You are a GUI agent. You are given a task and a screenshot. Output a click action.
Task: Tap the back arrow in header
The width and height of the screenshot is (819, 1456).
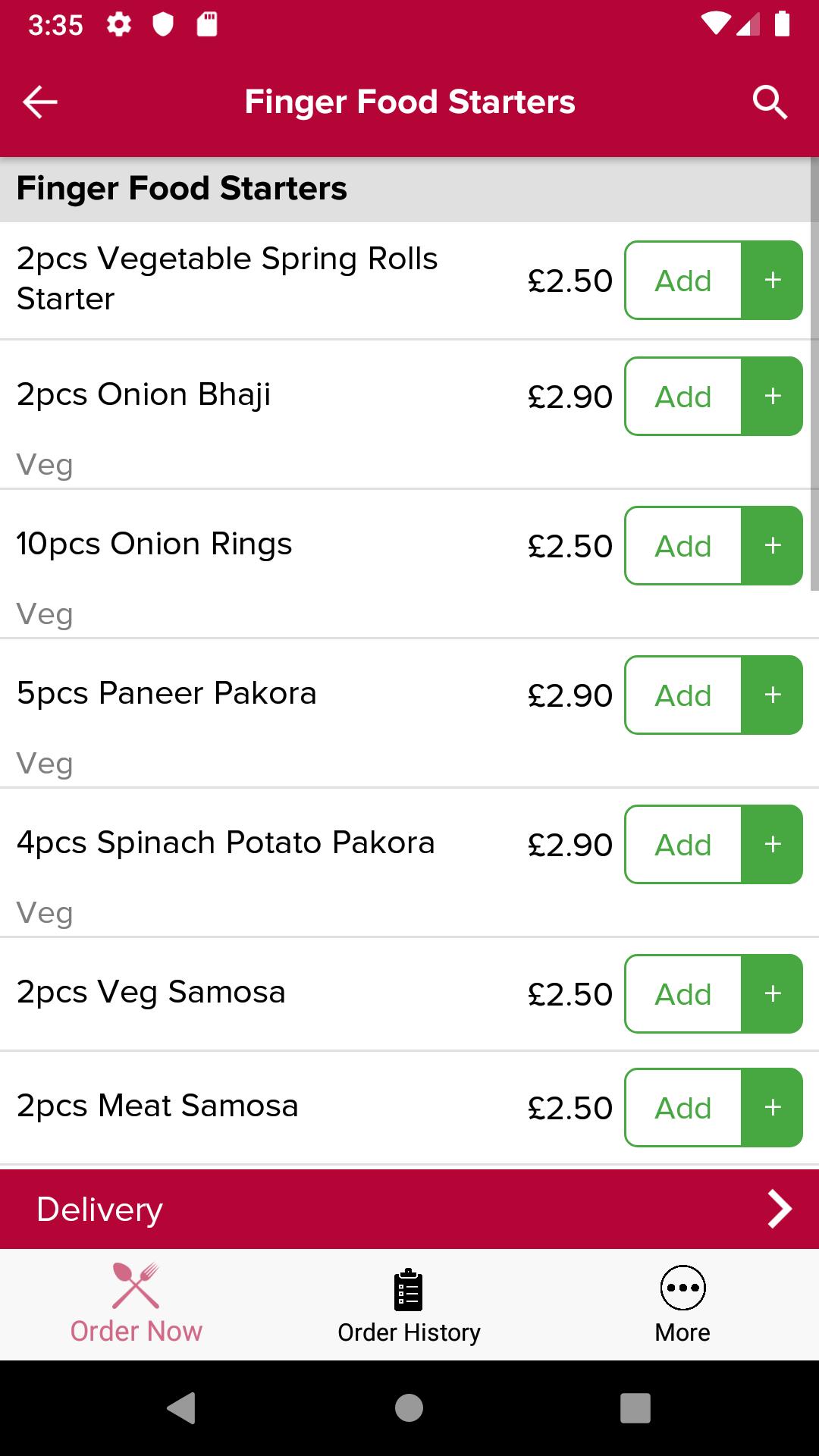[40, 102]
